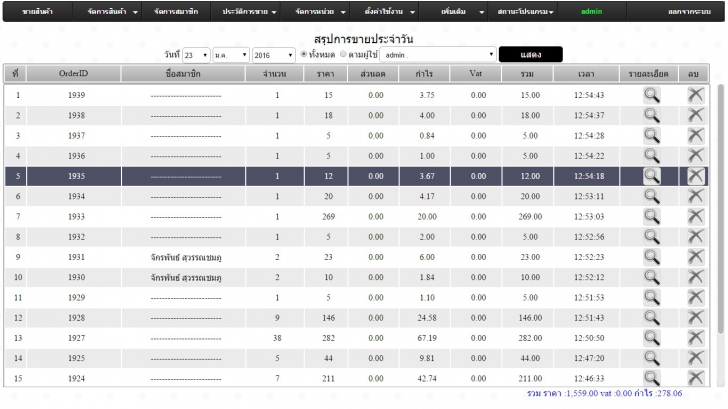
Task: Expand the เพิ่มเติม menu
Action: click(x=454, y=12)
